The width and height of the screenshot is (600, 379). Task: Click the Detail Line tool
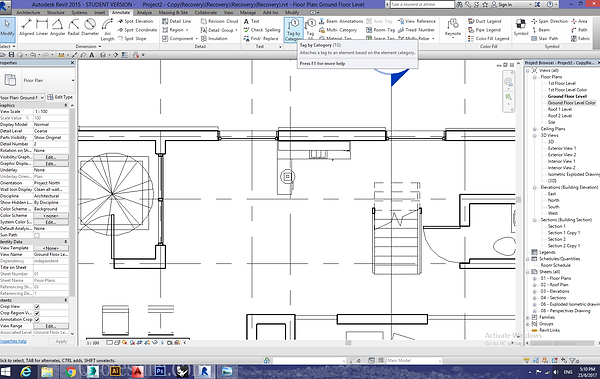pos(176,21)
